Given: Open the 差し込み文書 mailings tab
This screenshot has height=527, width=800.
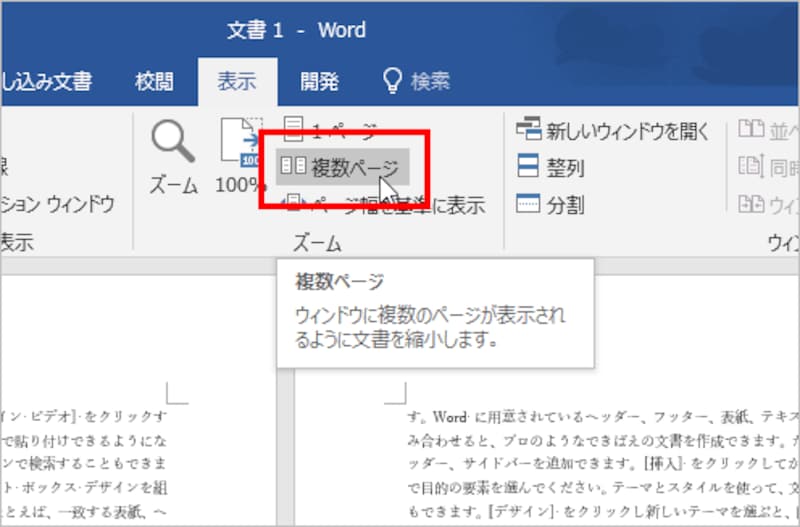Looking at the screenshot, I should pyautogui.click(x=47, y=82).
